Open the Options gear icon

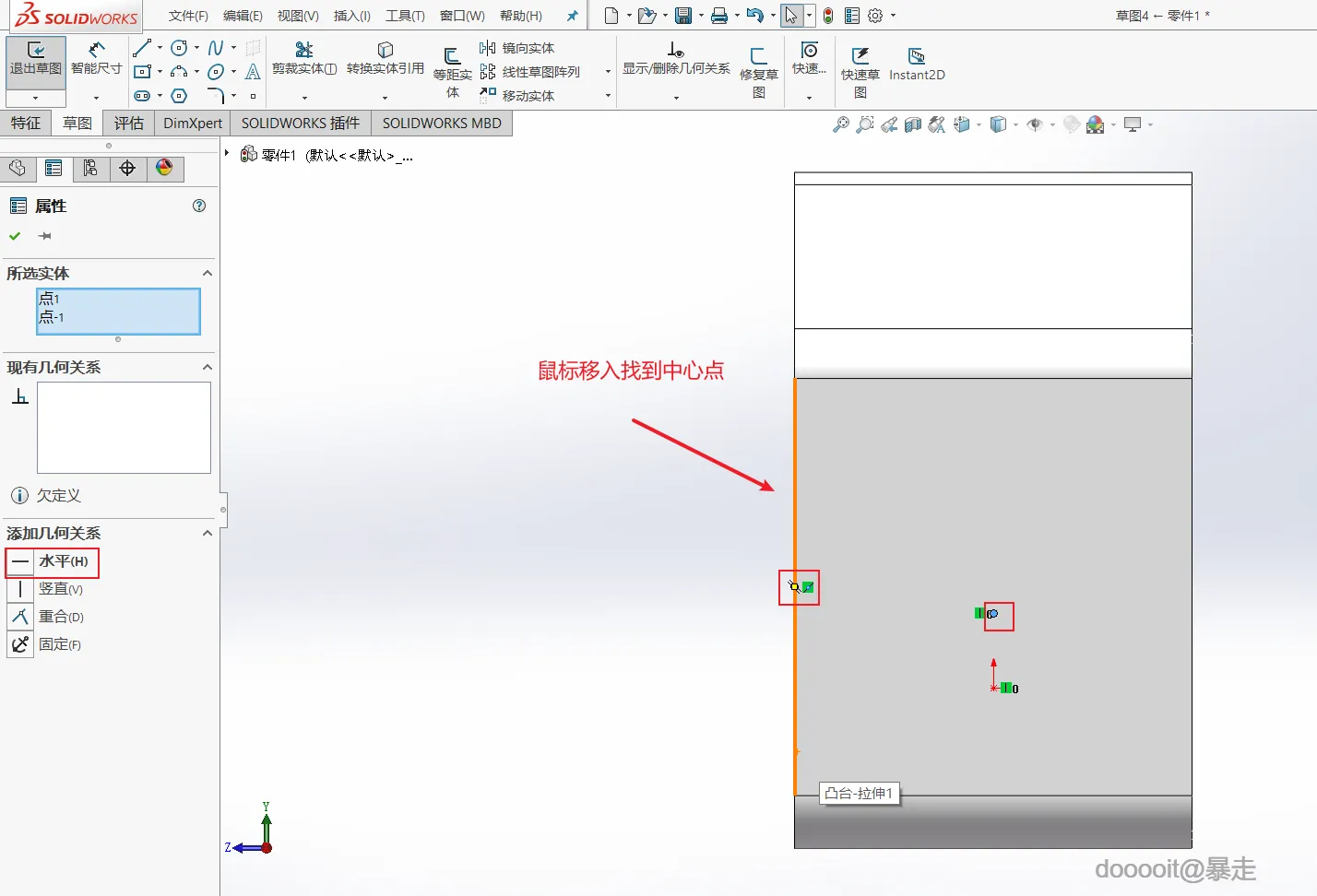pyautogui.click(x=875, y=16)
